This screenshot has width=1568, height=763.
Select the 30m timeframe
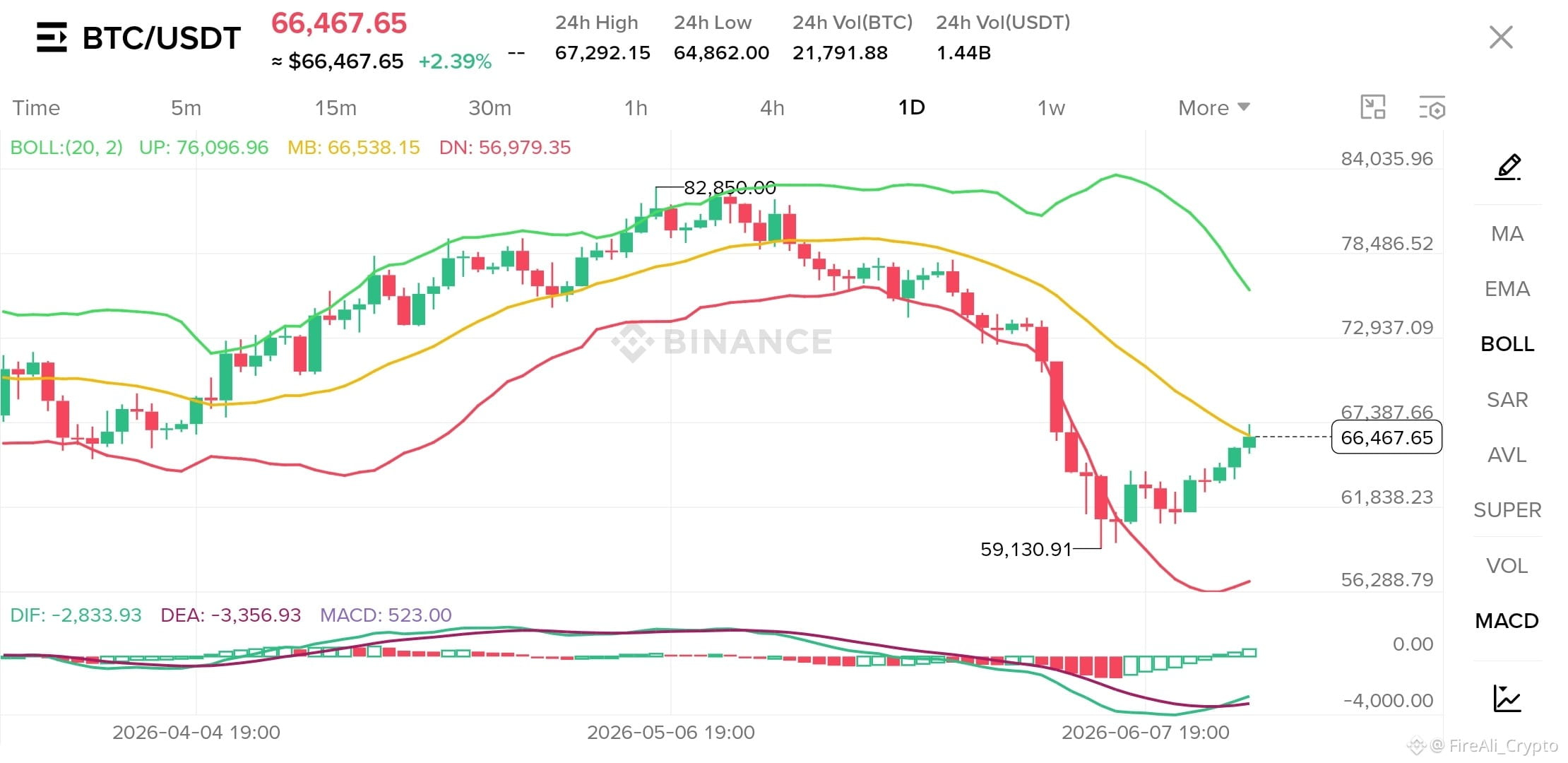point(489,108)
